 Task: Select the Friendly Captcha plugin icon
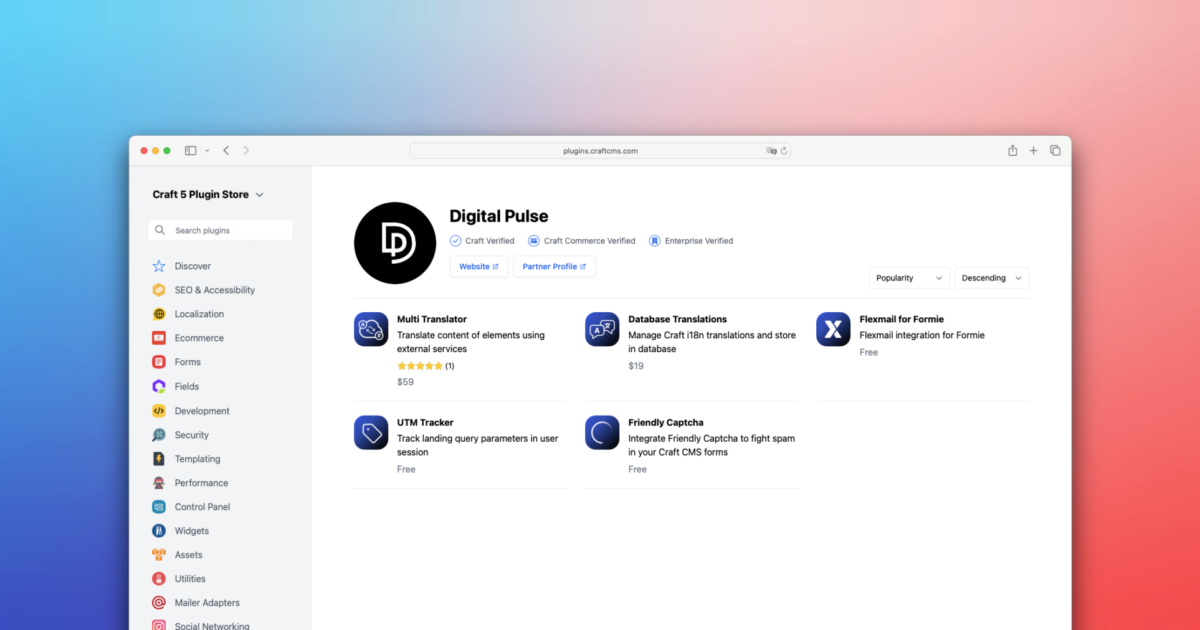pyautogui.click(x=602, y=432)
